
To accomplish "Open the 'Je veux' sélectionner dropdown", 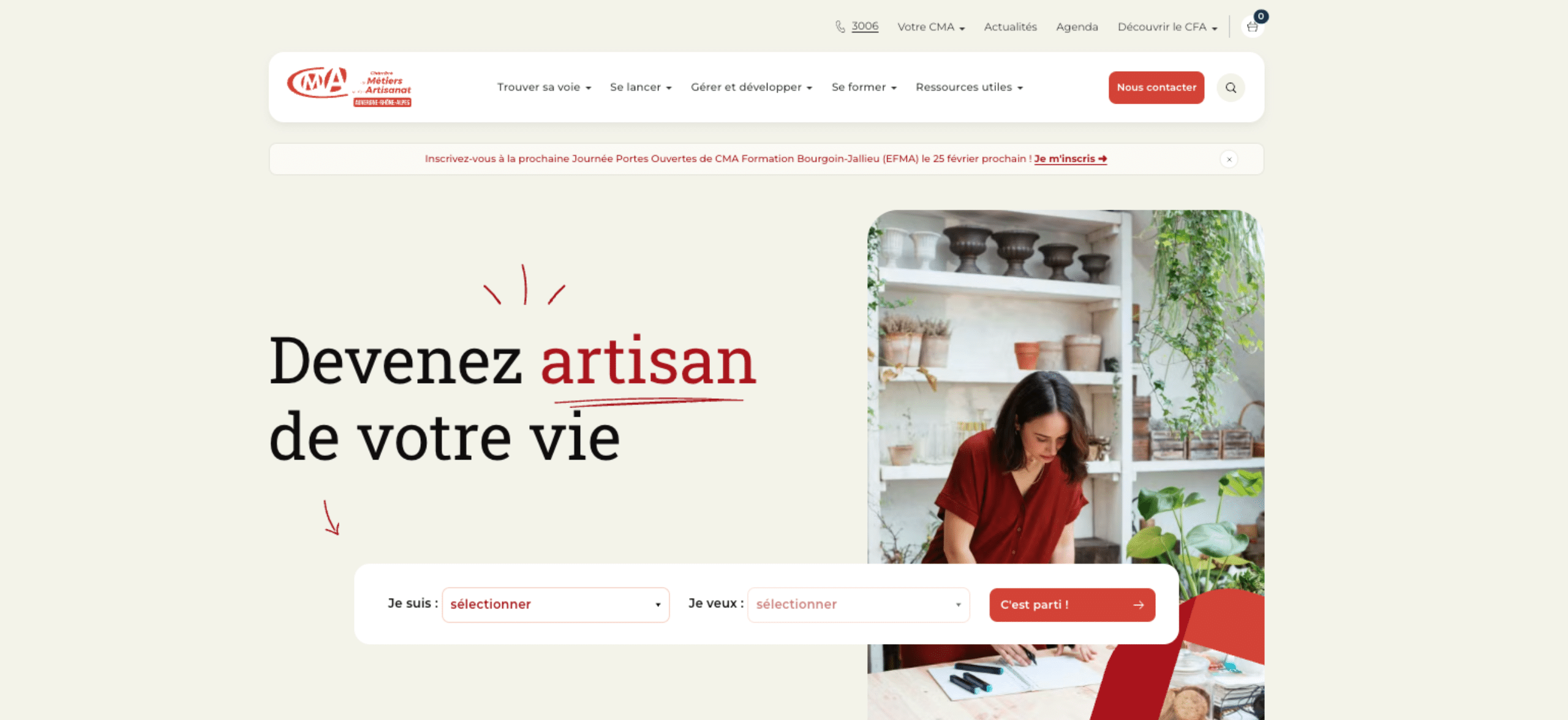I will tap(858, 605).
